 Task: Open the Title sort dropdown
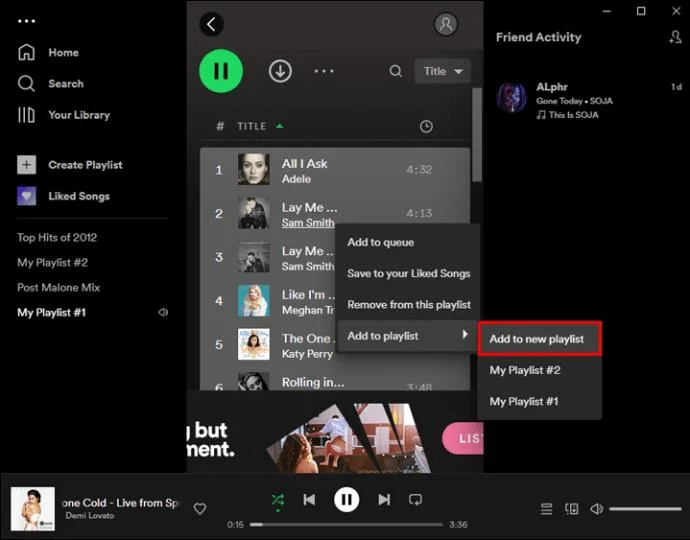click(442, 71)
